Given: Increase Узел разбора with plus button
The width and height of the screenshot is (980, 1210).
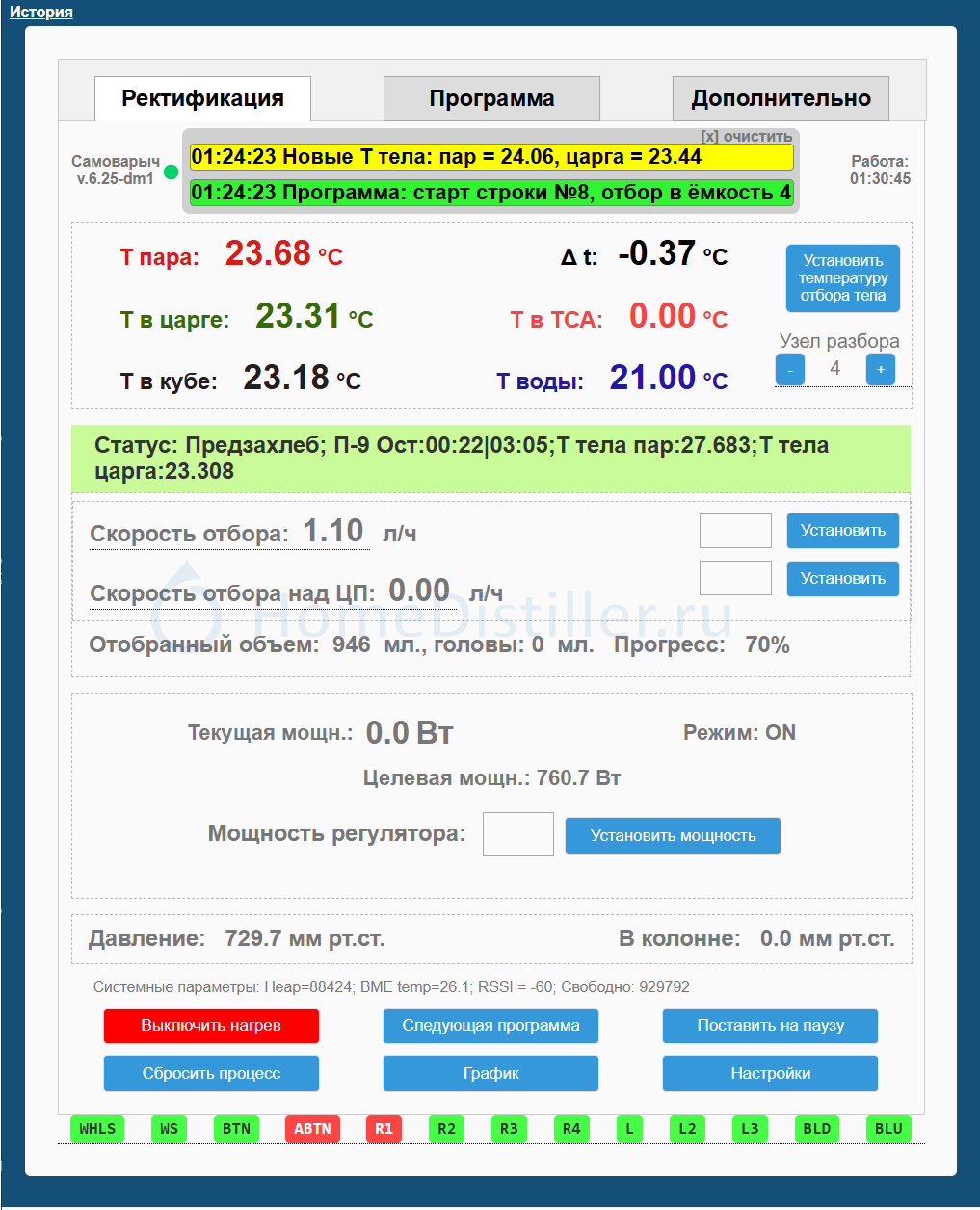Looking at the screenshot, I should click(x=881, y=370).
